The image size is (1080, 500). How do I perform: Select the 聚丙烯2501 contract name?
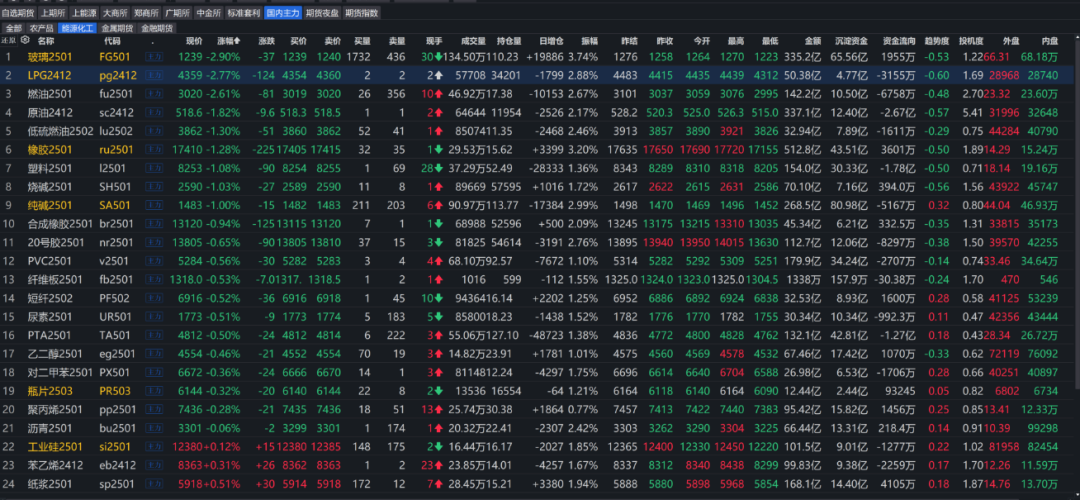(x=55, y=410)
